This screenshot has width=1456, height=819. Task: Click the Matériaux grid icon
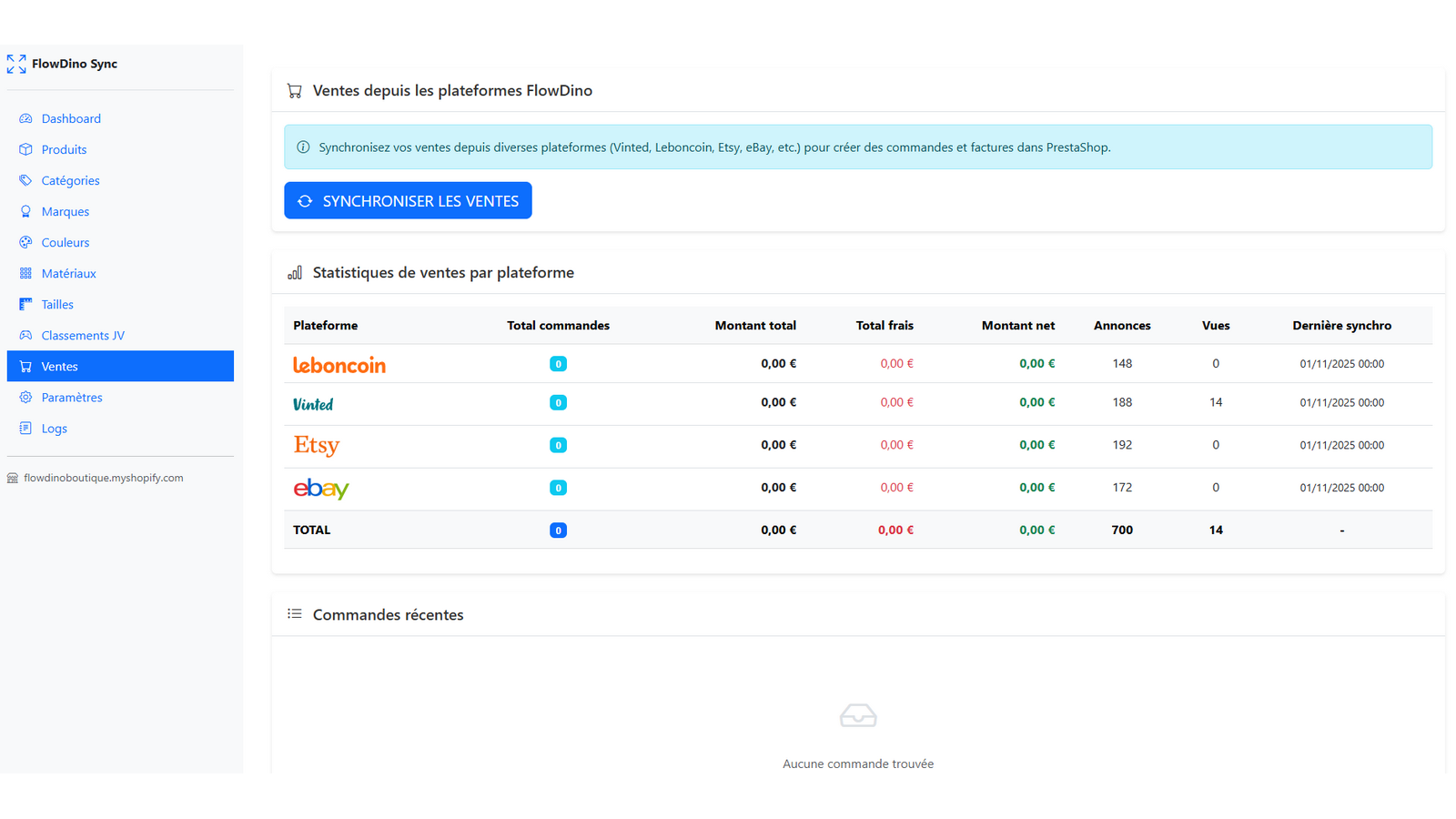(x=25, y=273)
